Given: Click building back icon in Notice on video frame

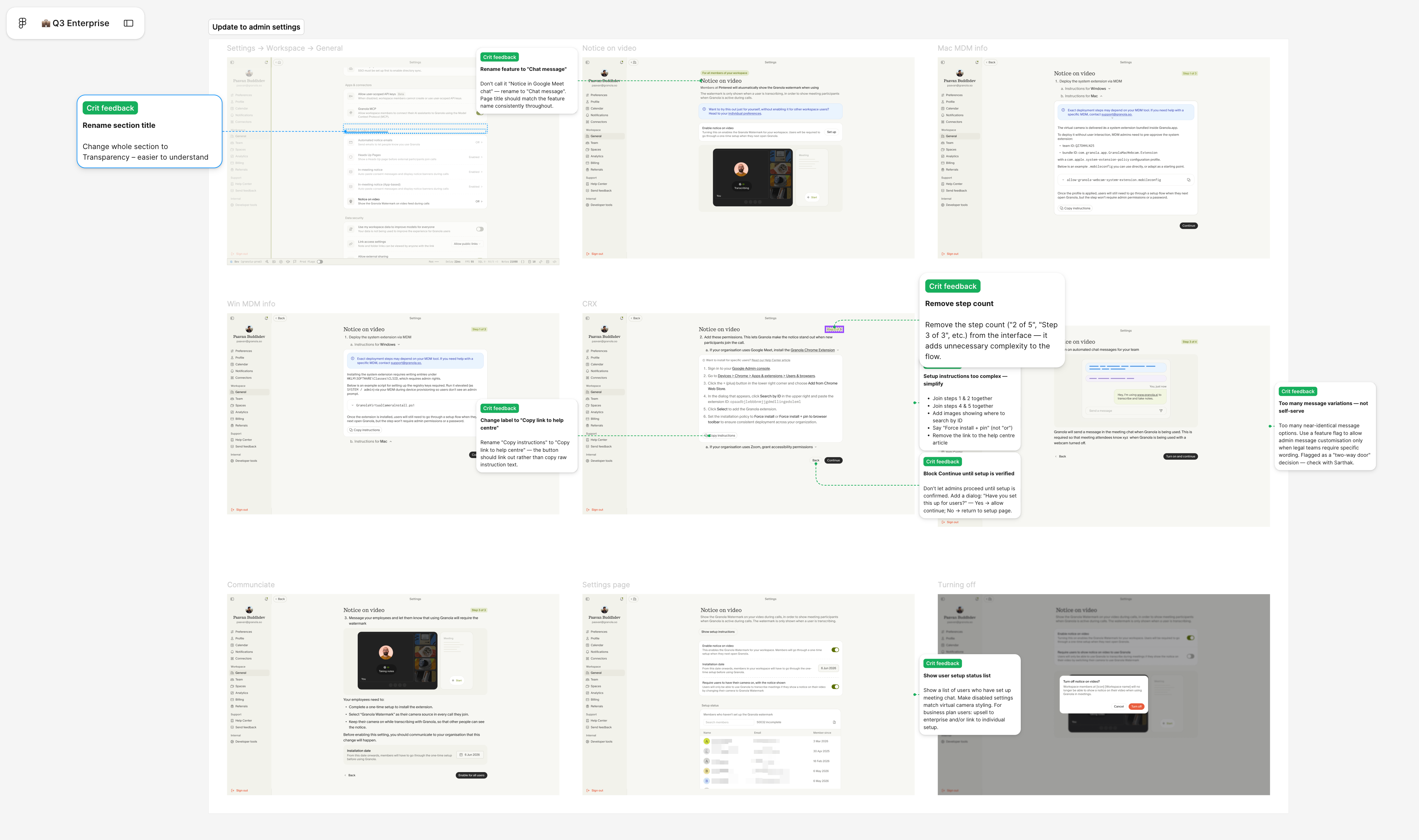Looking at the screenshot, I should click(x=633, y=62).
